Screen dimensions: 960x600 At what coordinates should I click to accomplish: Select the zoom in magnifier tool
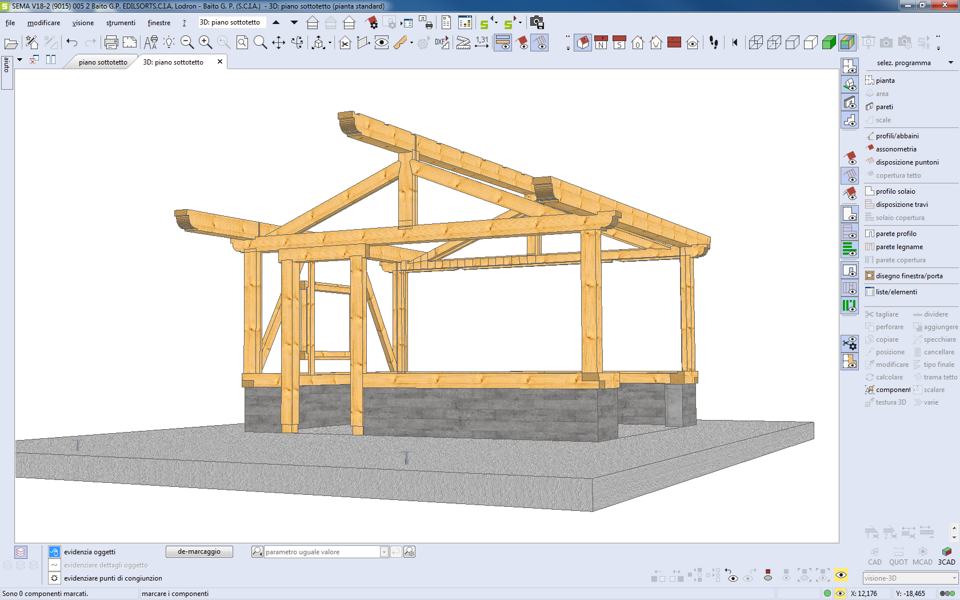[x=205, y=43]
